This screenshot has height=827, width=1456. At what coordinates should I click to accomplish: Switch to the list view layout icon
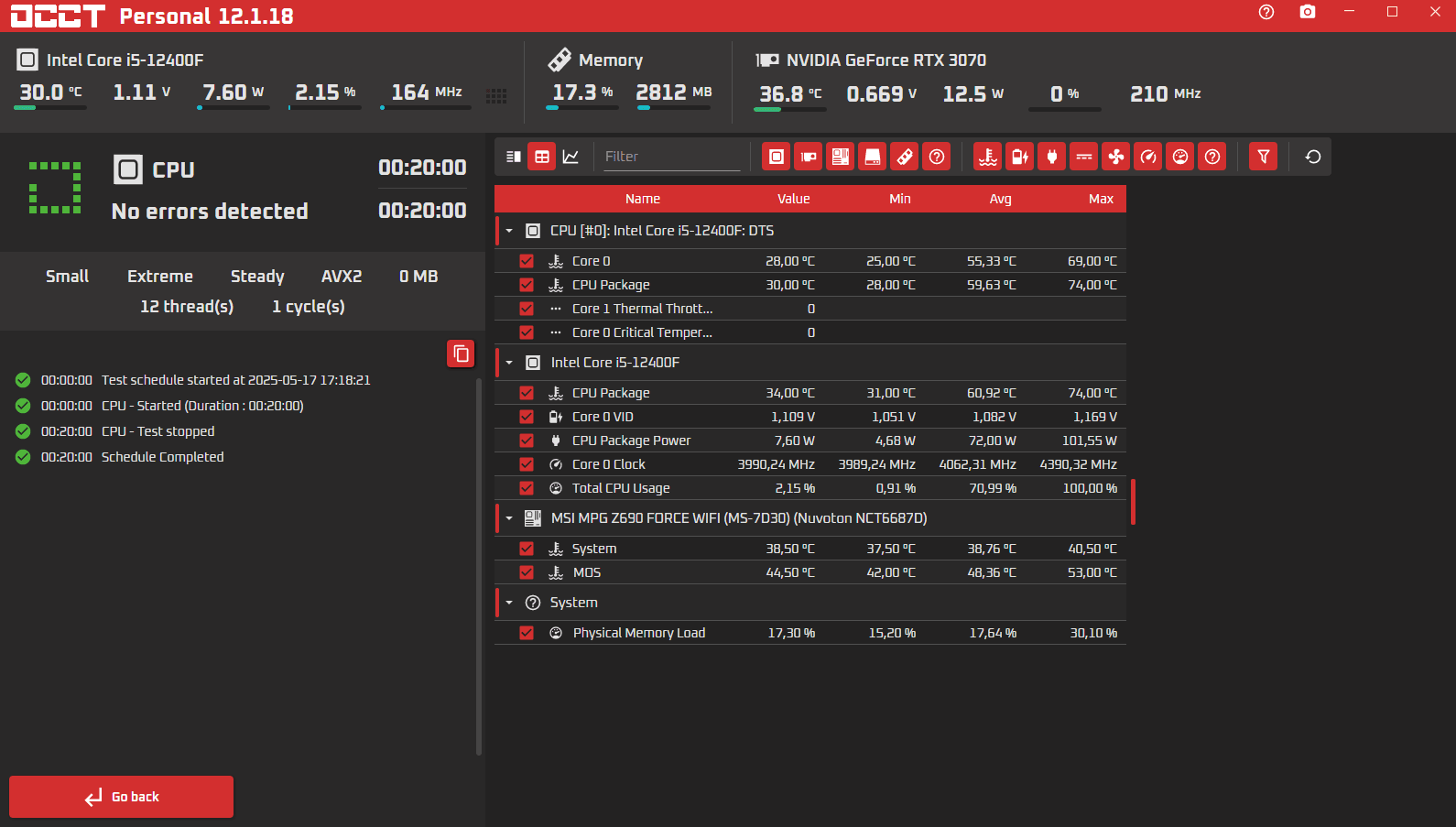coord(514,157)
